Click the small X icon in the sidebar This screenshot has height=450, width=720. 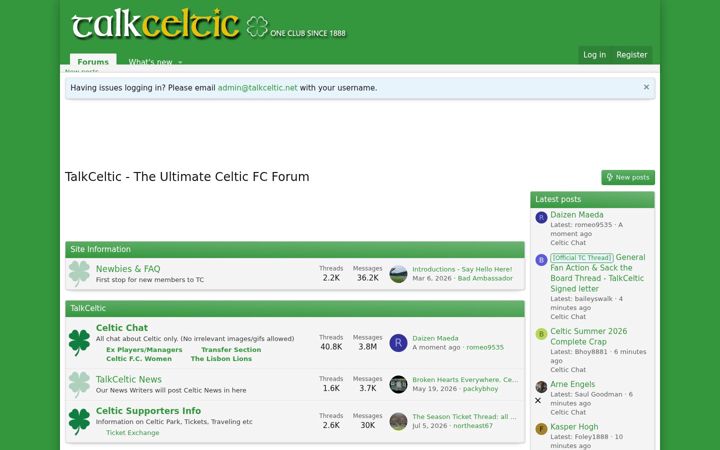tap(538, 400)
